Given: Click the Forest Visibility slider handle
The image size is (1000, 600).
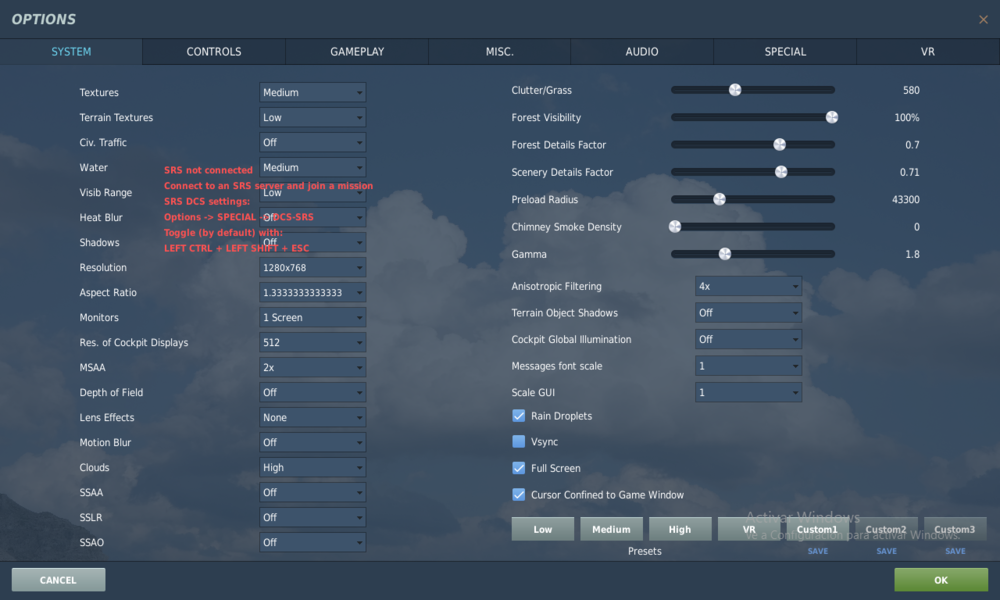Looking at the screenshot, I should (x=832, y=117).
